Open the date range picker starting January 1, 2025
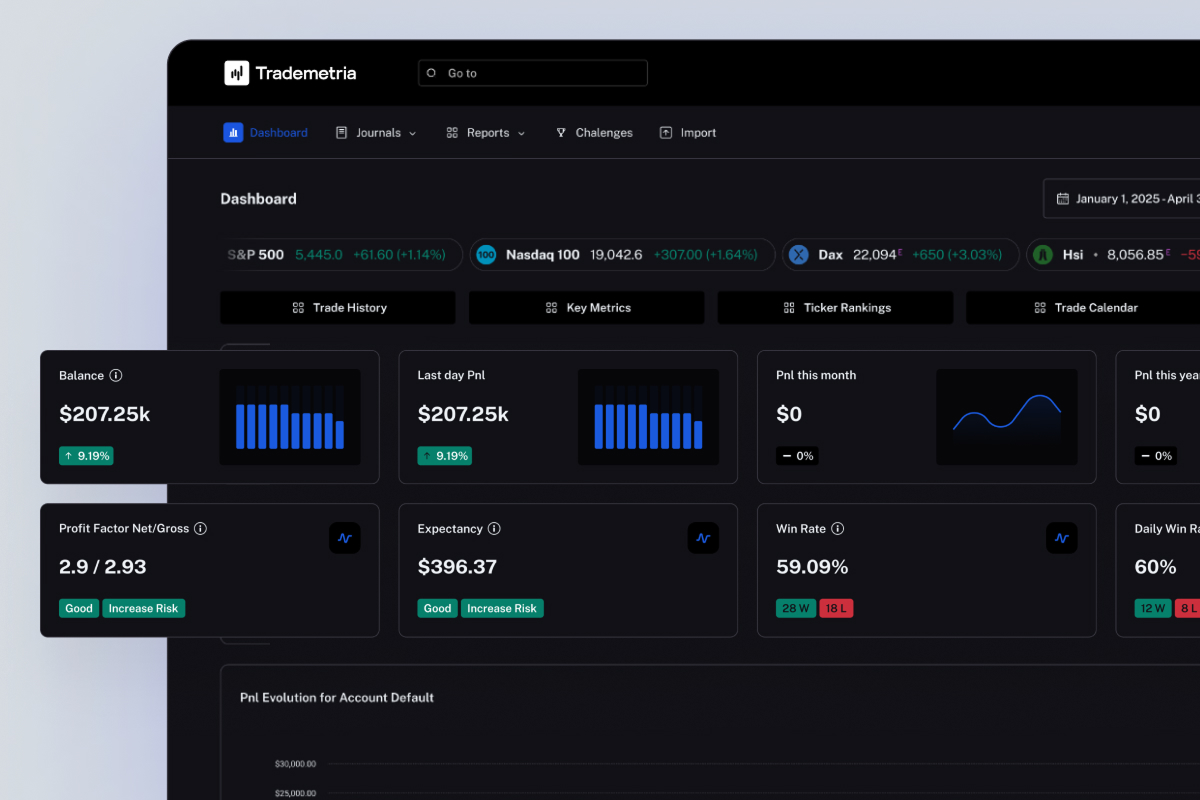Screen dimensions: 1200x800 pos(1121,198)
